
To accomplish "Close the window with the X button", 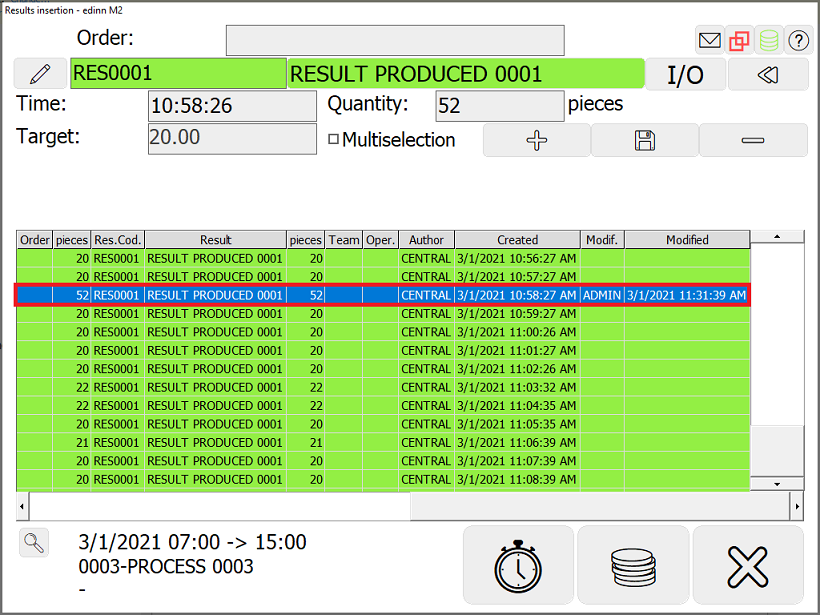I will pos(748,565).
